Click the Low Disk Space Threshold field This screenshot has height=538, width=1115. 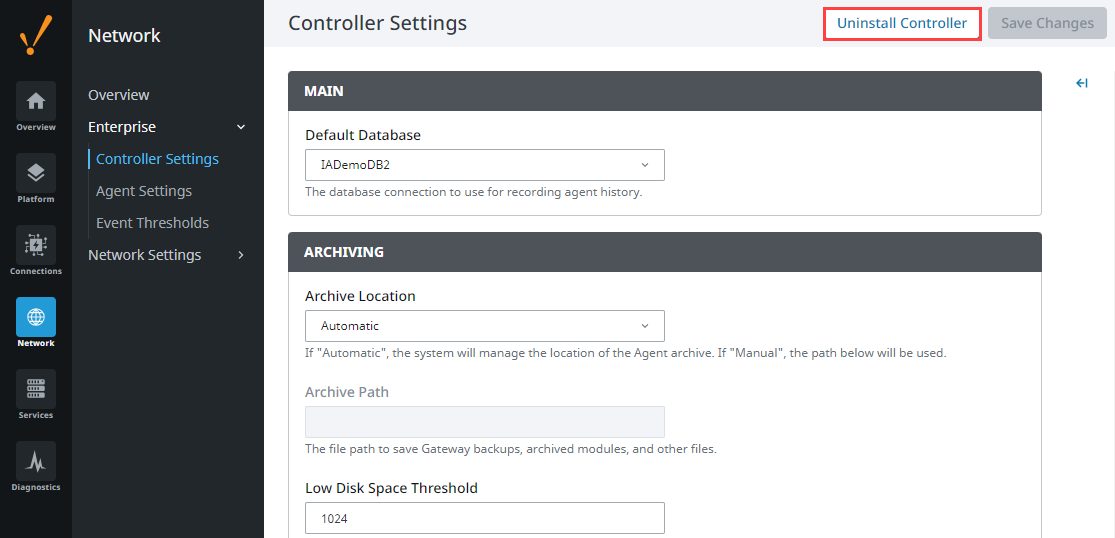click(484, 518)
